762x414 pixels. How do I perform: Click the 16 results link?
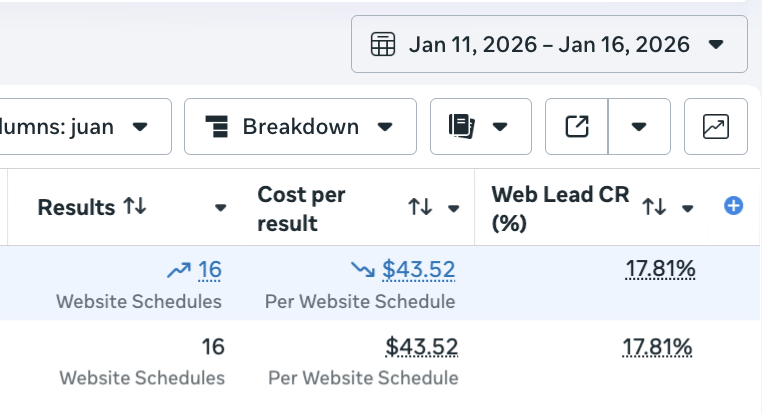click(x=210, y=269)
